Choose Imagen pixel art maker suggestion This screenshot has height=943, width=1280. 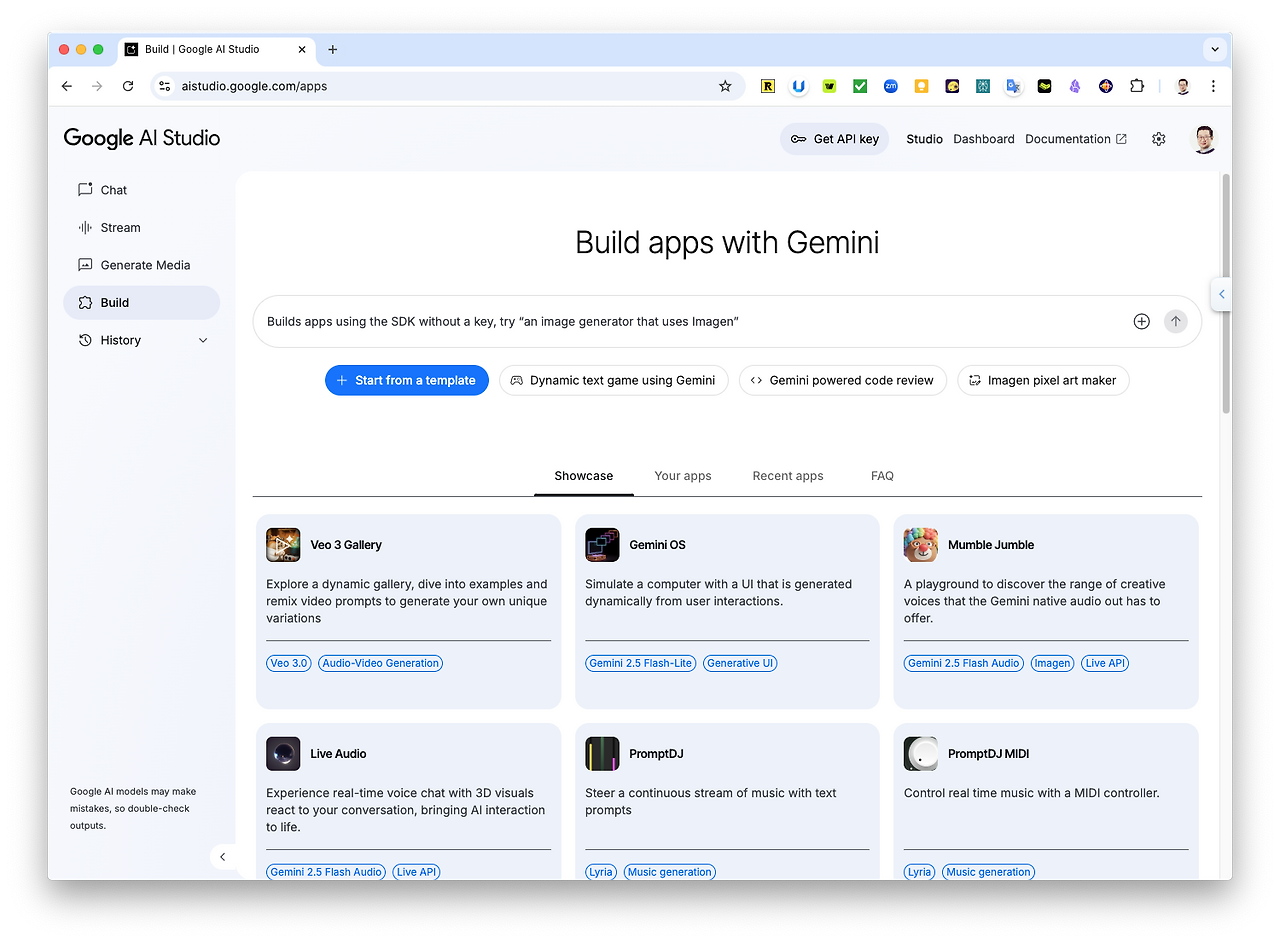tap(1043, 380)
